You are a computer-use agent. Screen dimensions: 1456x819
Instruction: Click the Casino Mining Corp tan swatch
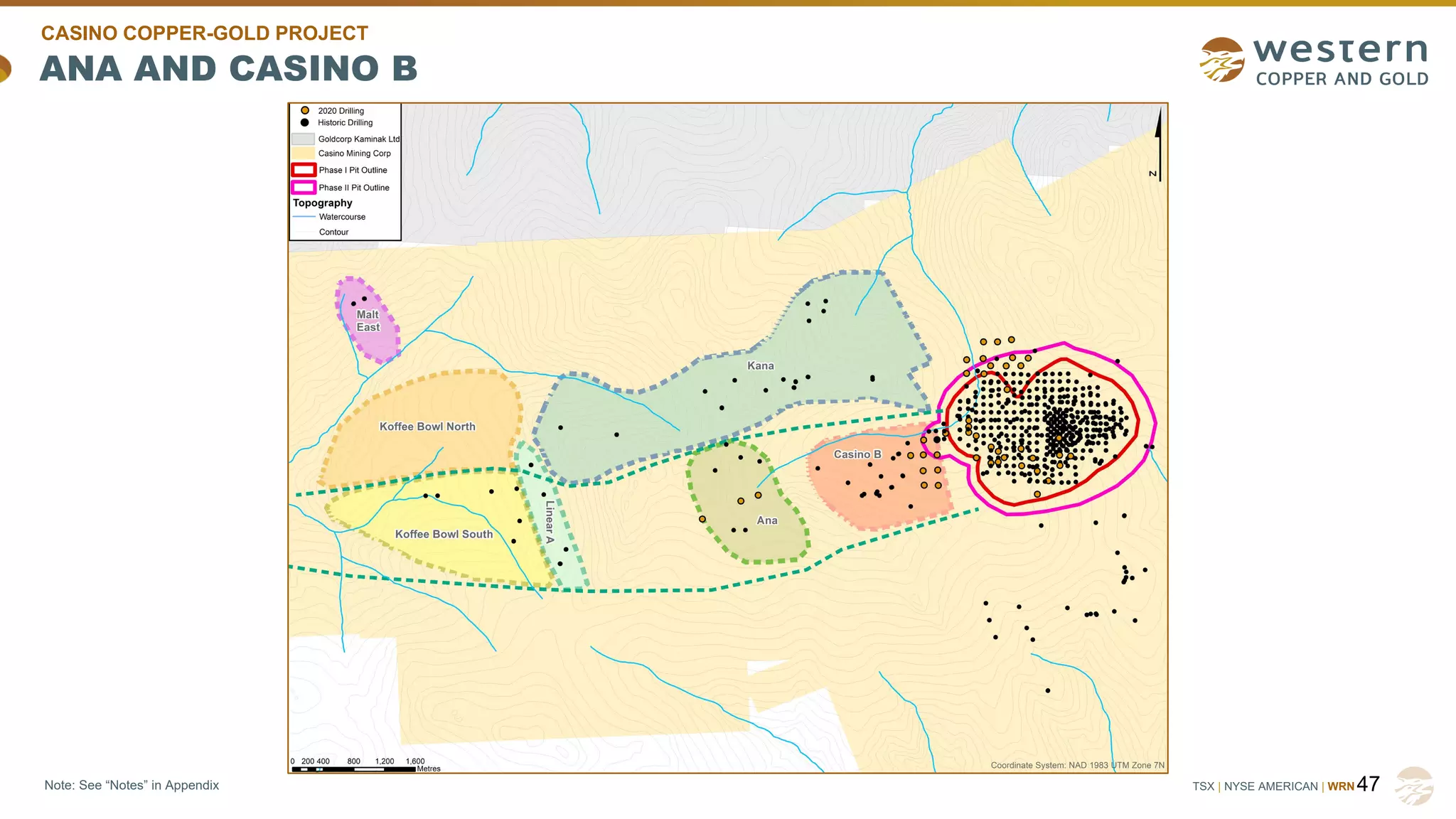tap(303, 154)
